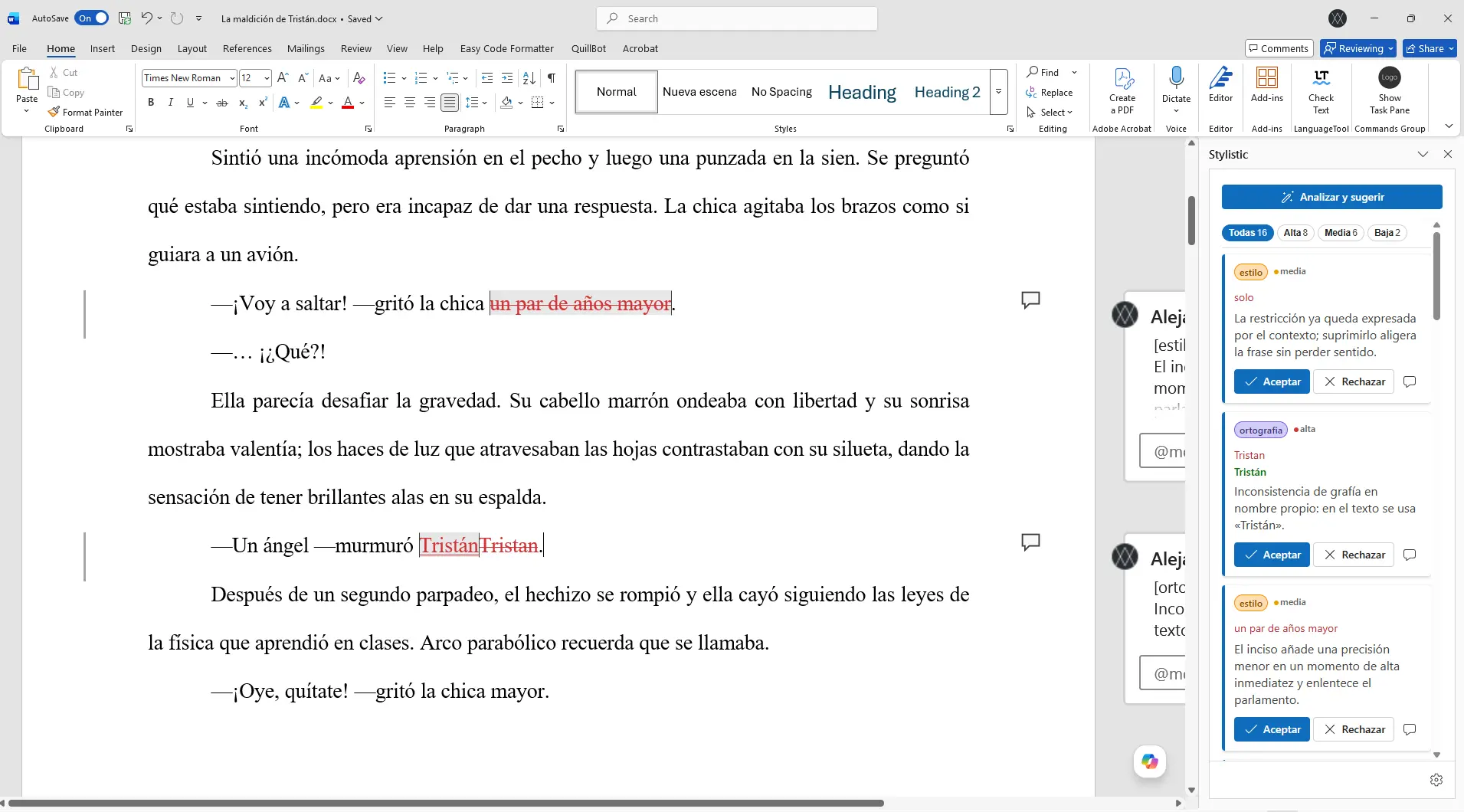Click Analizar y sugerir button
Viewport: 1464px width, 812px height.
[x=1331, y=197]
